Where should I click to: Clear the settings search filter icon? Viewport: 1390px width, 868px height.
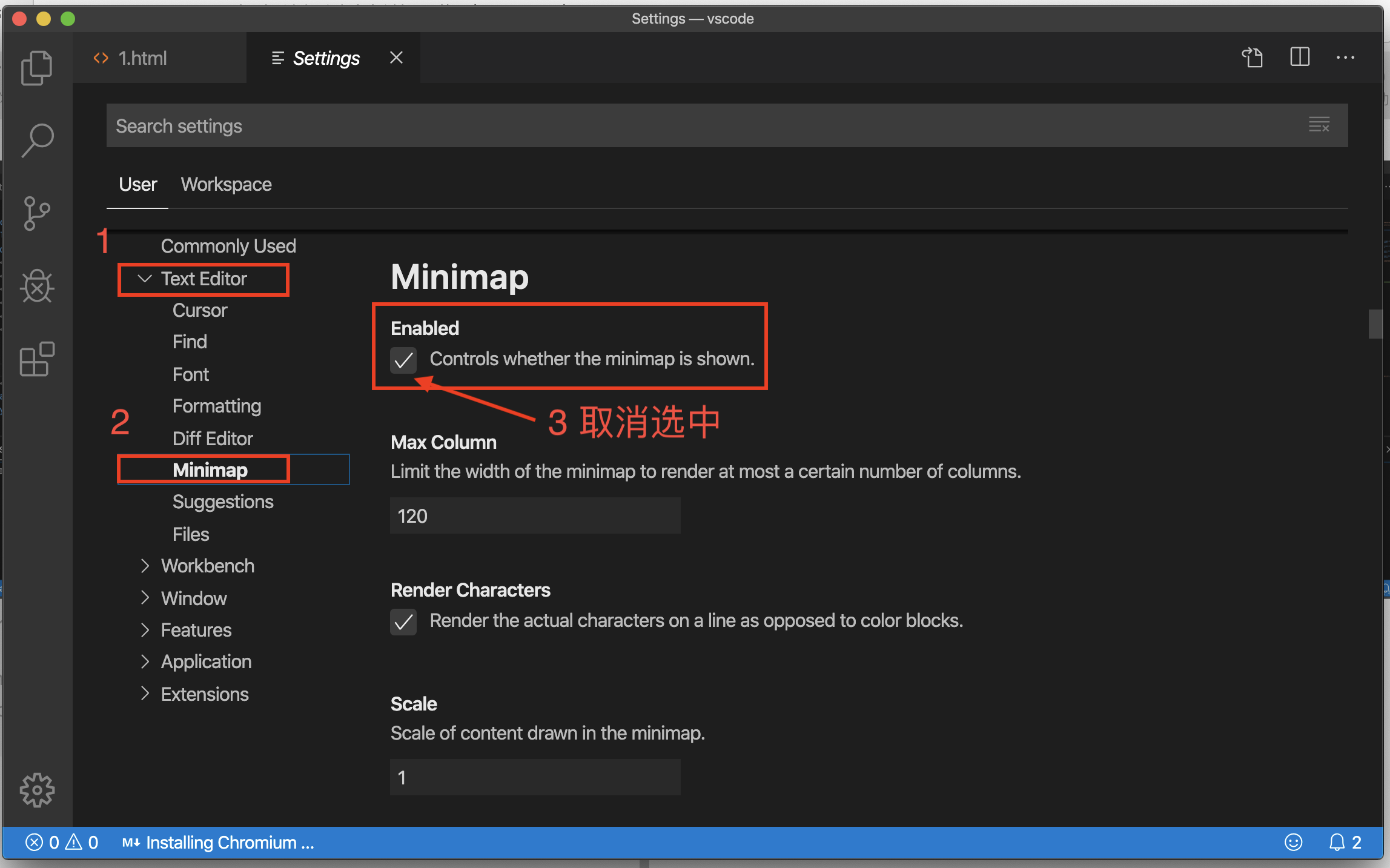[1320, 124]
